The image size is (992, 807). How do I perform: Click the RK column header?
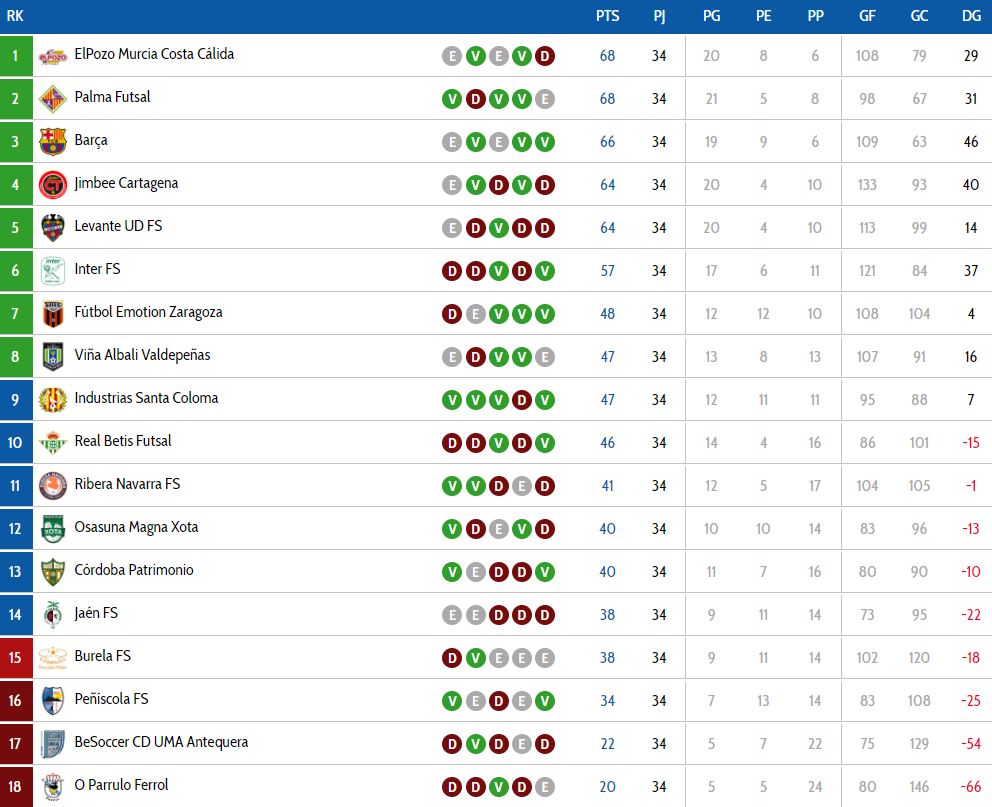[15, 16]
